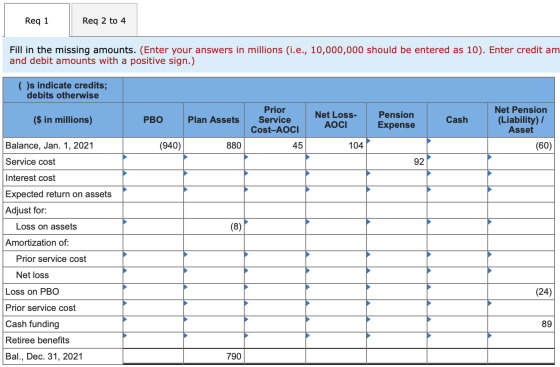This screenshot has width=560, height=367.
Task: Click Expected return on assets Plan Assets cell
Action: [x=214, y=194]
